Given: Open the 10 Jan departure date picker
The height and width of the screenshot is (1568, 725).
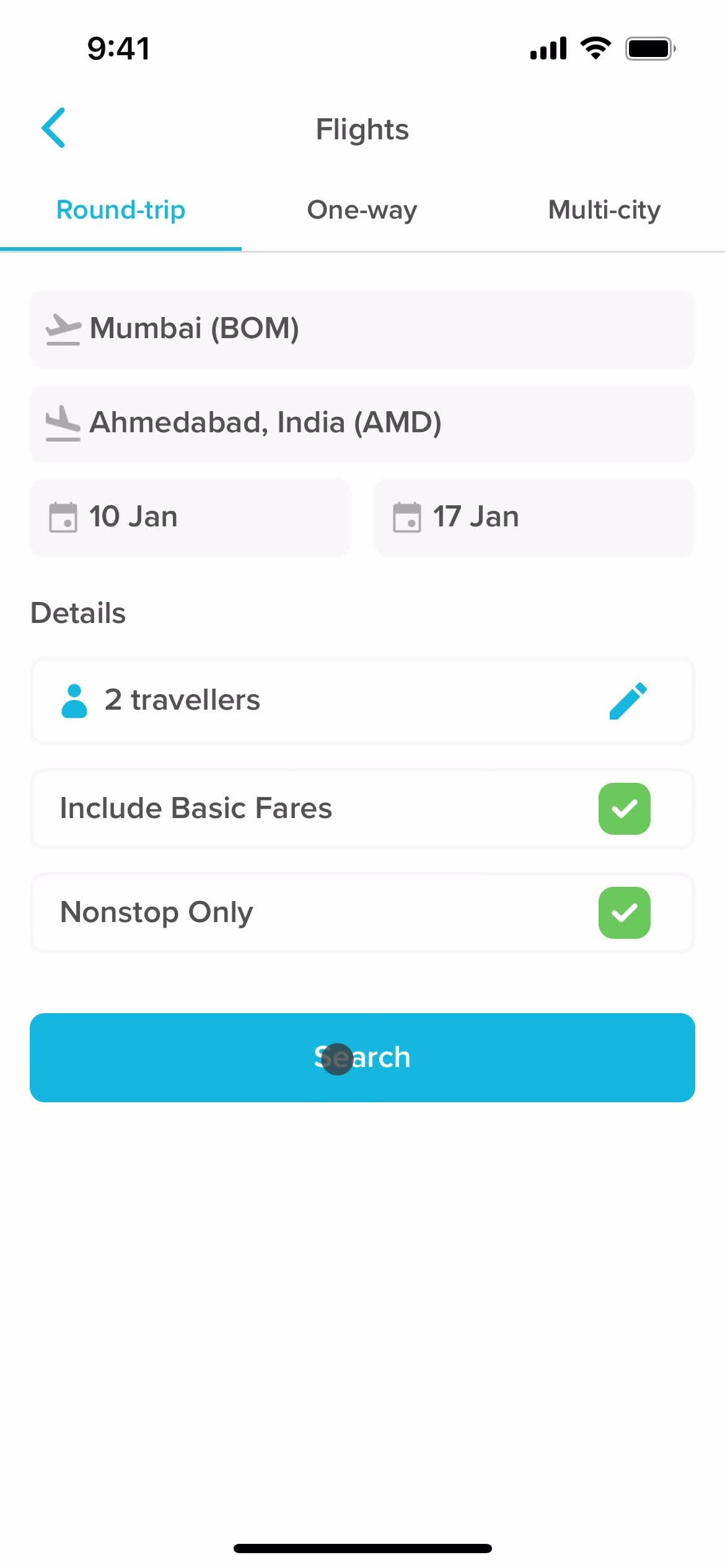Looking at the screenshot, I should point(191,517).
